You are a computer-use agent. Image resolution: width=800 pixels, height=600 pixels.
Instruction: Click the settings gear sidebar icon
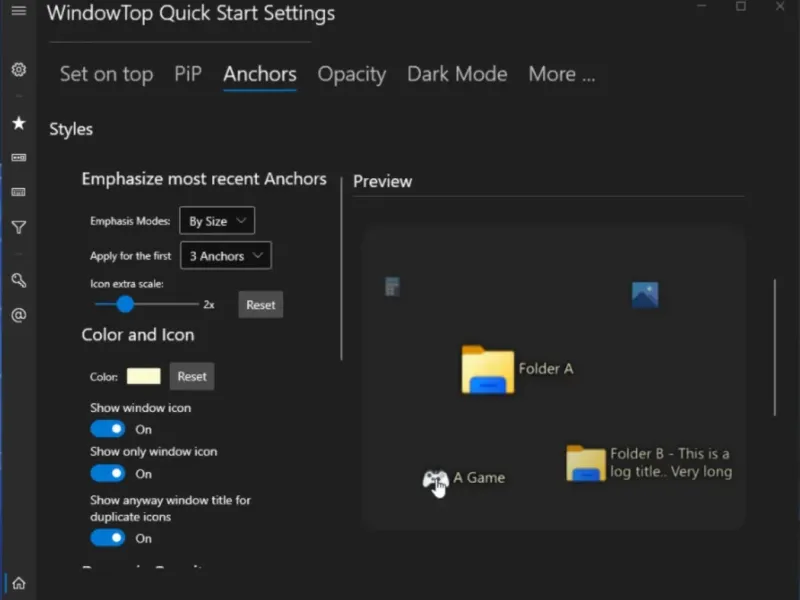click(x=18, y=70)
